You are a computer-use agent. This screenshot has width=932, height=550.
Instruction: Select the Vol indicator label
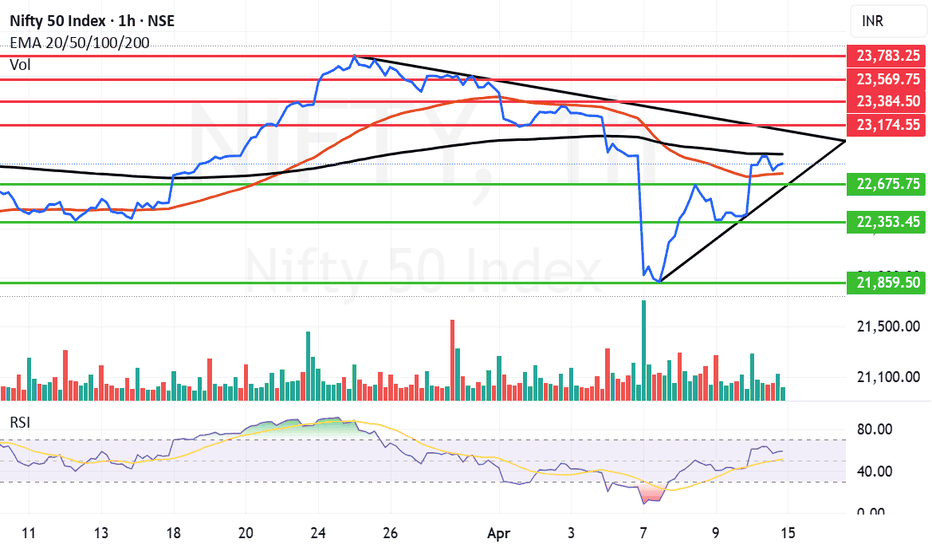click(x=20, y=65)
